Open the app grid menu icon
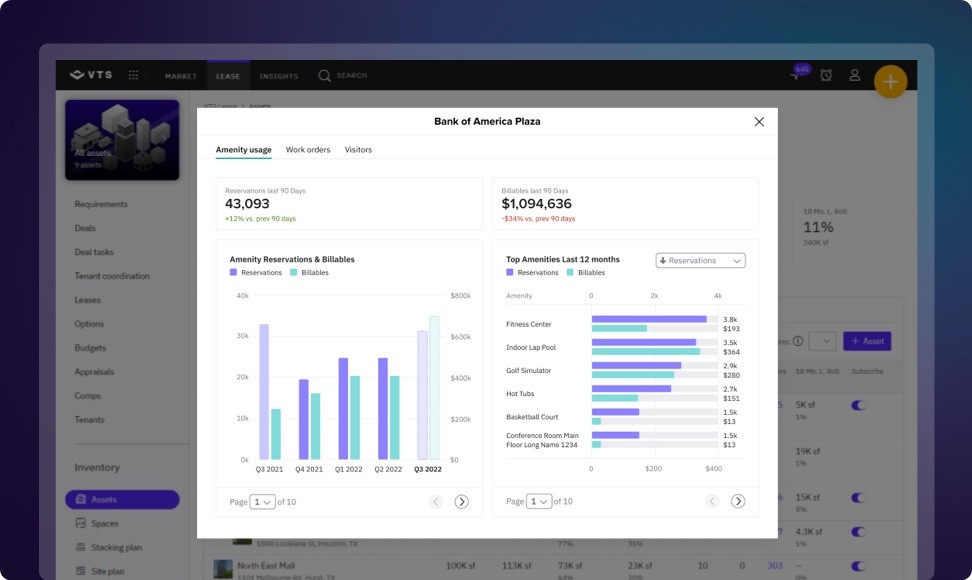This screenshot has width=972, height=580. click(x=133, y=75)
